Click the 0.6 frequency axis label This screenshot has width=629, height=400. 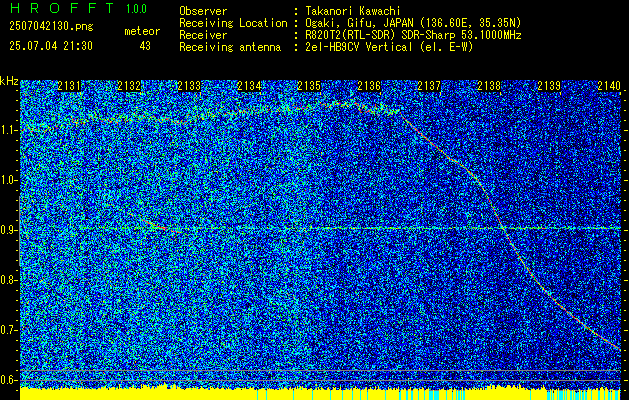[x=9, y=380]
